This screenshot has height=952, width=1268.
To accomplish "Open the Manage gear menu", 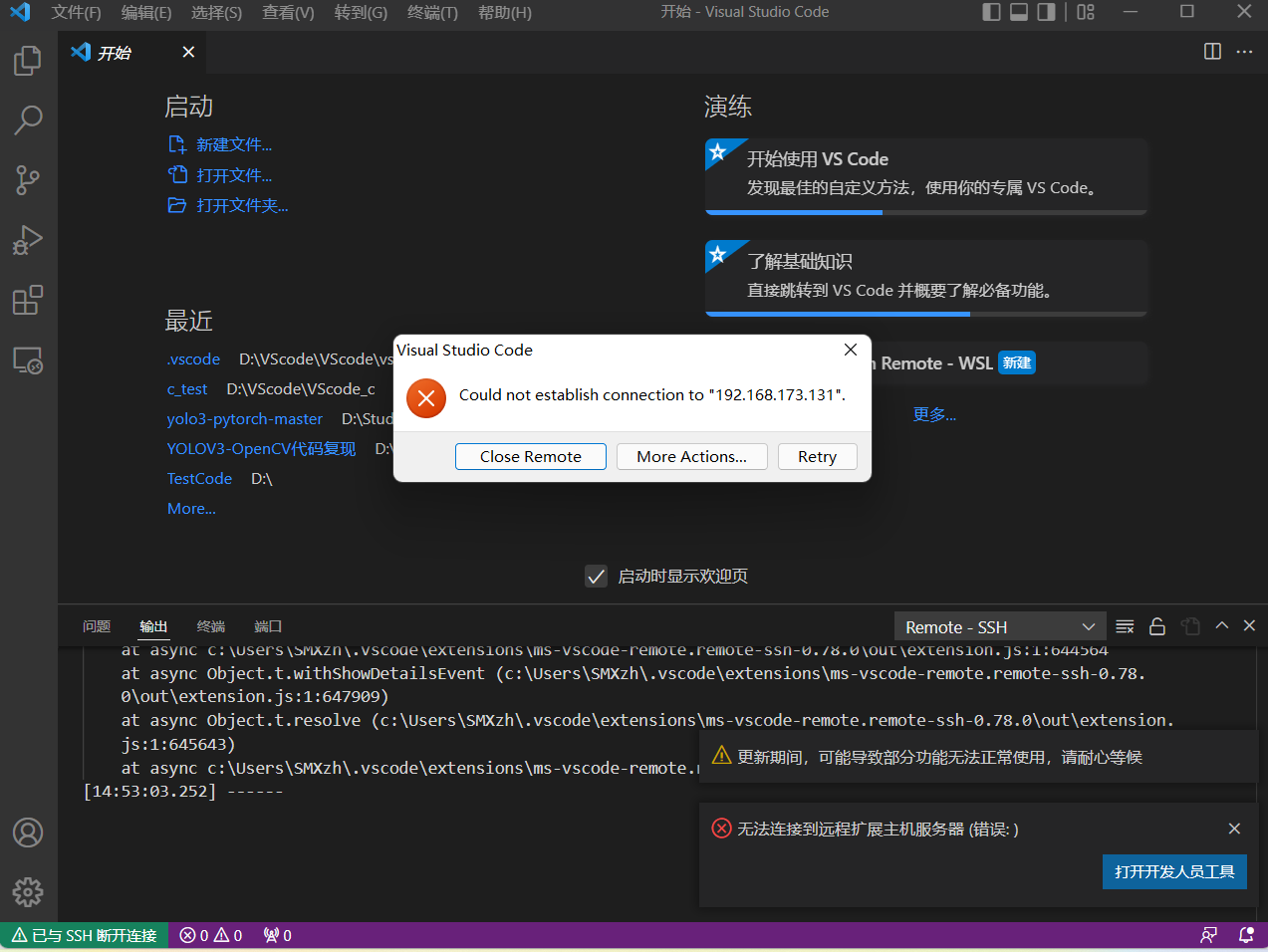I will click(27, 892).
